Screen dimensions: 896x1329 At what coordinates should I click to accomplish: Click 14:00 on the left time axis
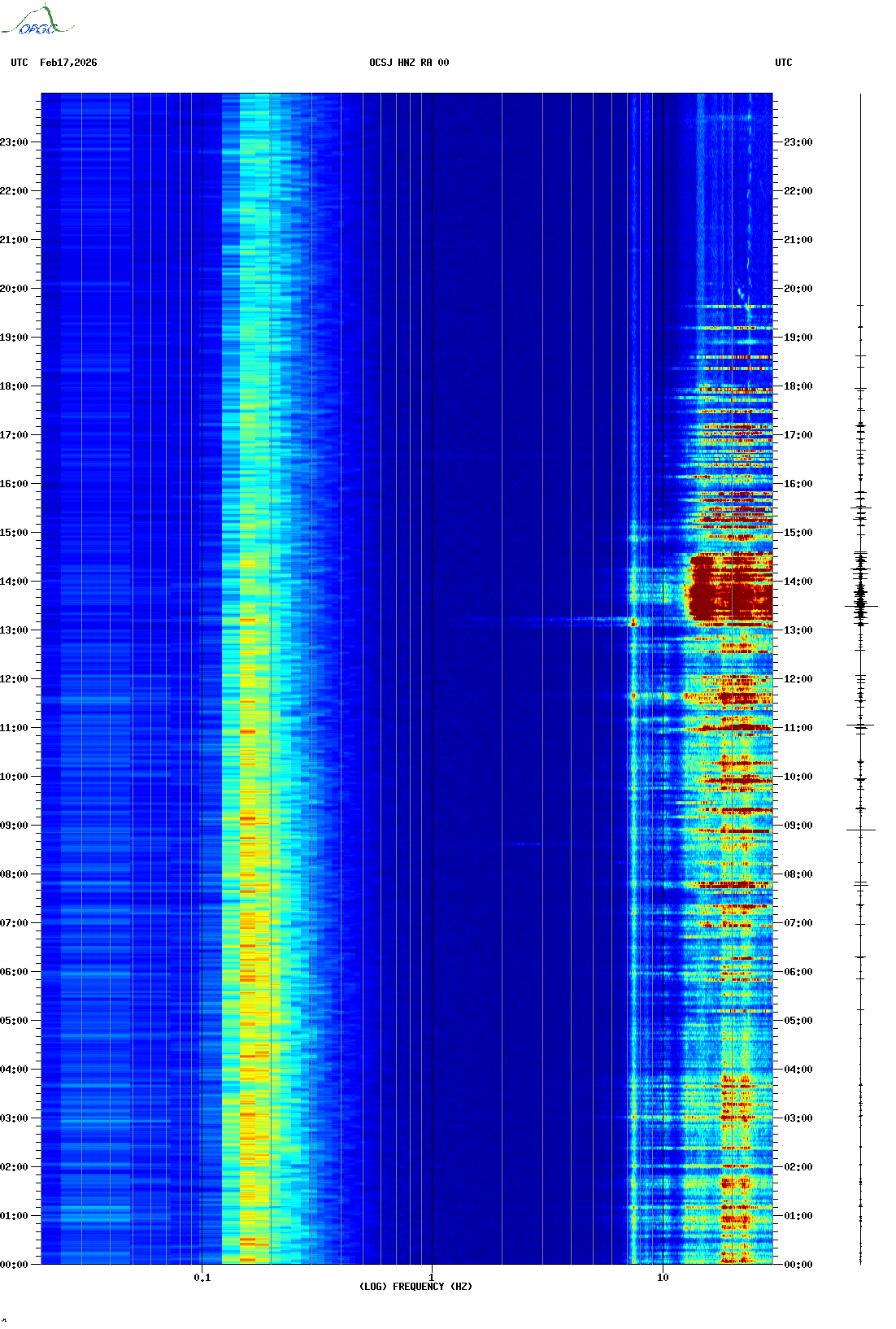pyautogui.click(x=14, y=582)
